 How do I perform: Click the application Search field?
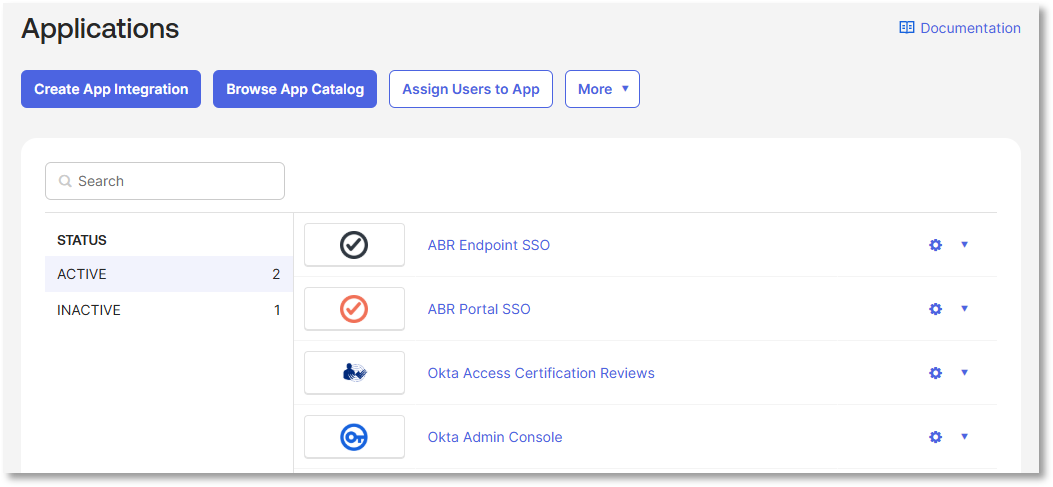click(165, 181)
